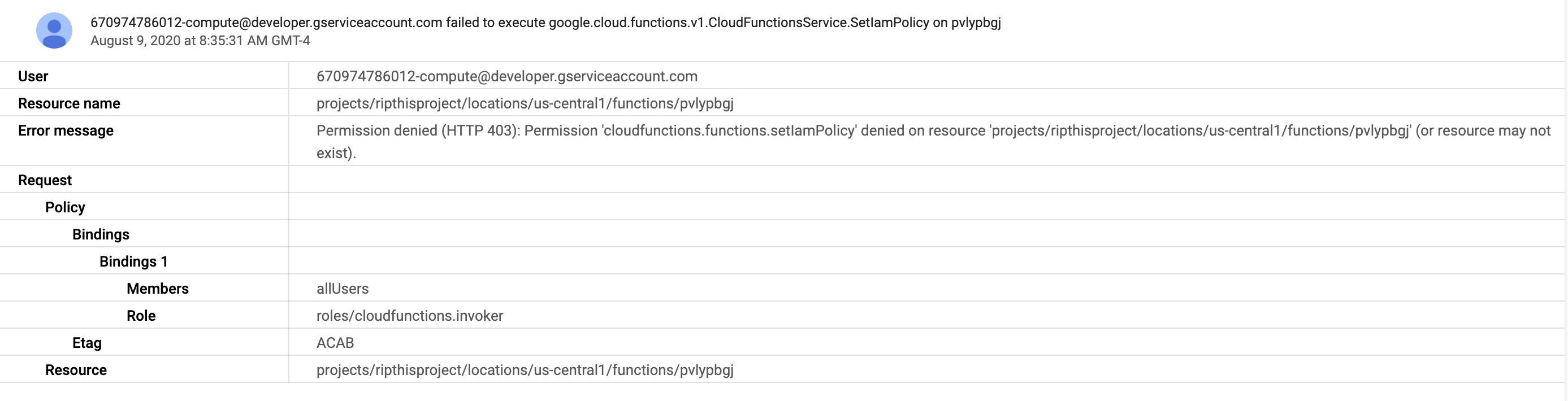The image size is (1568, 401).
Task: Click the Role row label
Action: (x=141, y=316)
